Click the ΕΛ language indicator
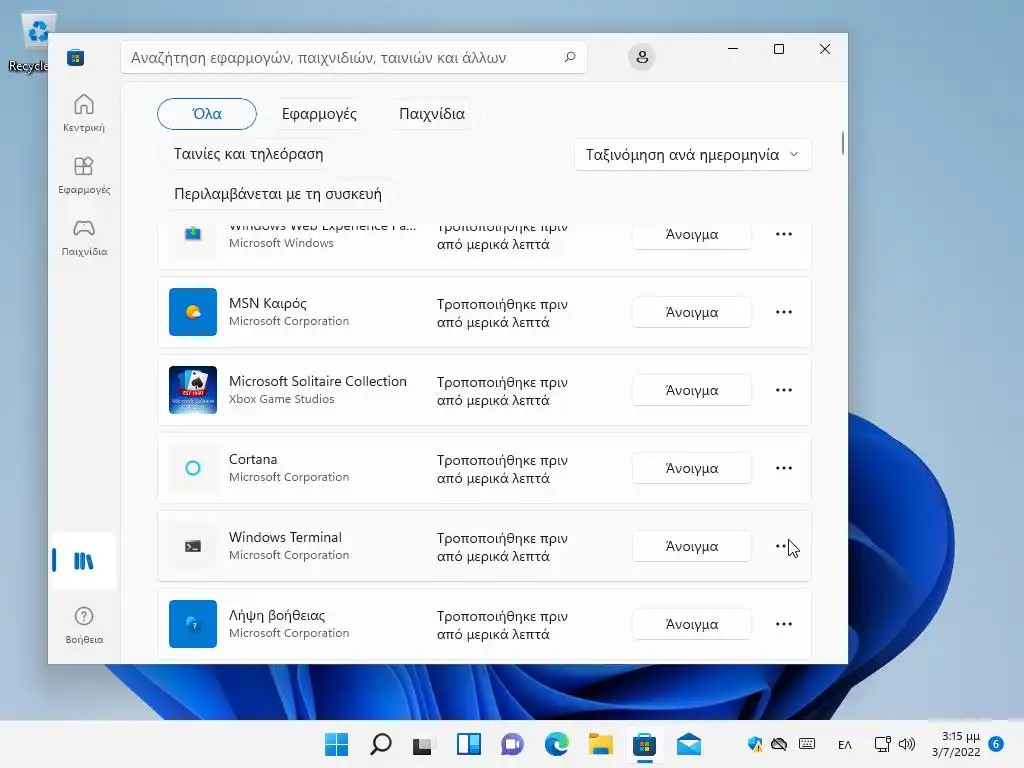The height and width of the screenshot is (768, 1024). click(844, 744)
